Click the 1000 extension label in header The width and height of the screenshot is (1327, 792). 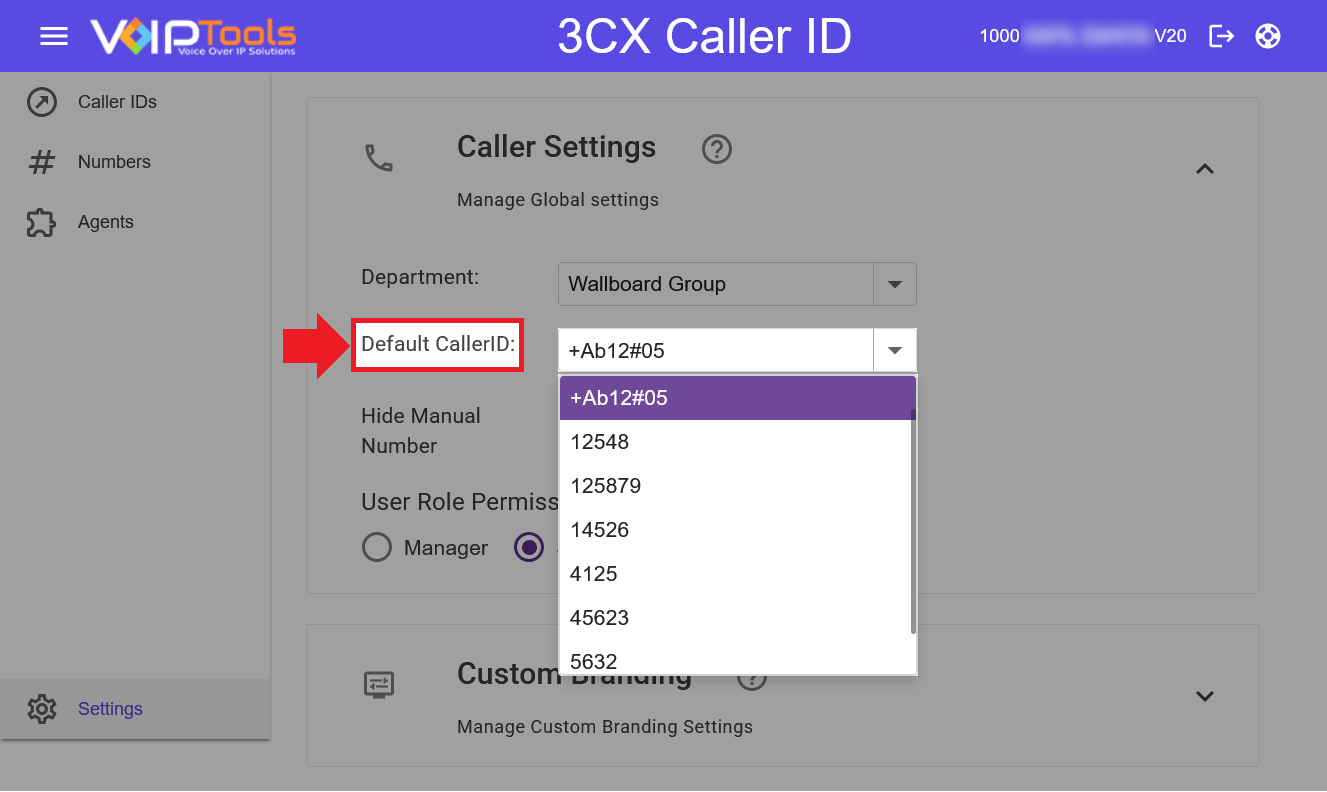pos(998,35)
